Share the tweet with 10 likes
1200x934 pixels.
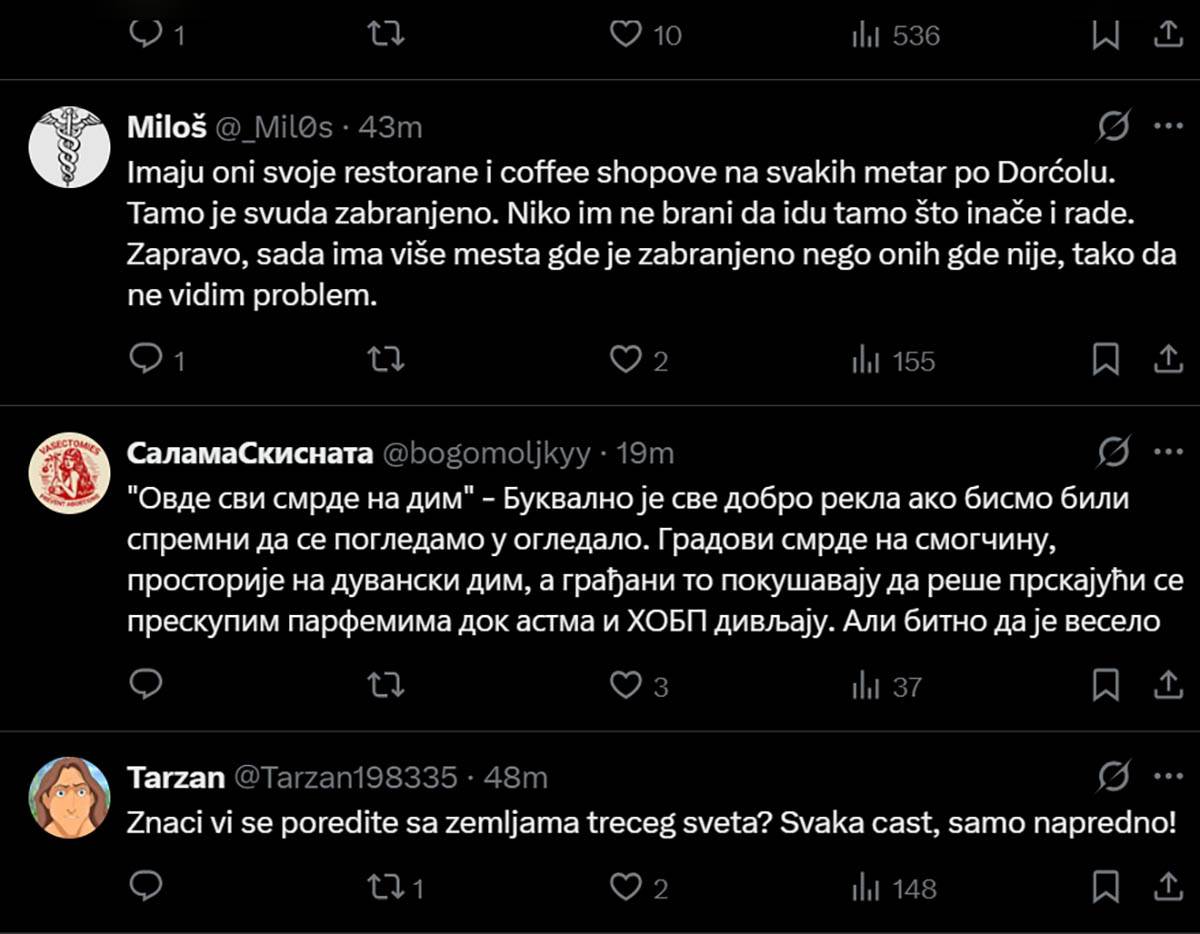(x=1167, y=35)
